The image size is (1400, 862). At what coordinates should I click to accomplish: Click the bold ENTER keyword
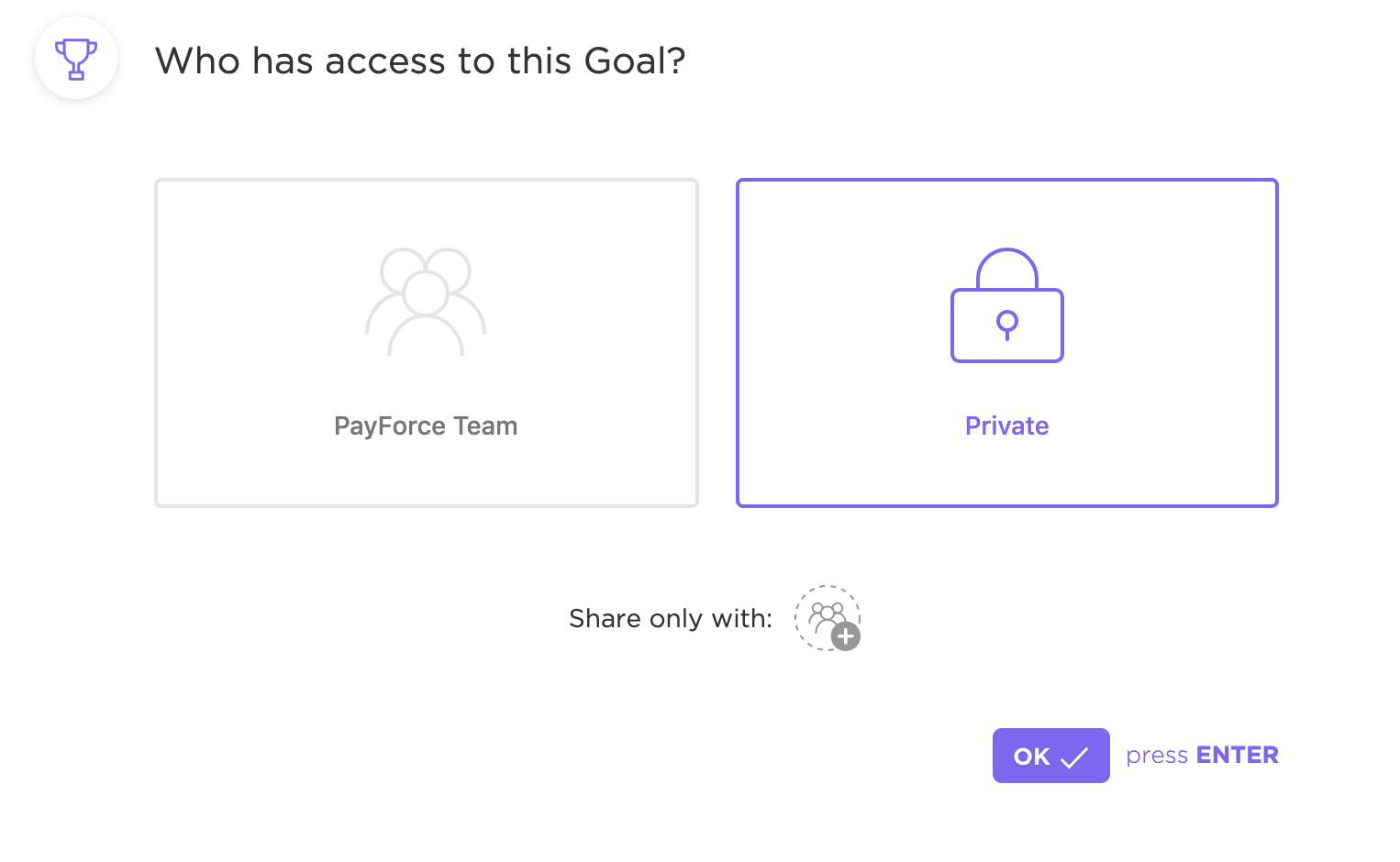pyautogui.click(x=1237, y=756)
